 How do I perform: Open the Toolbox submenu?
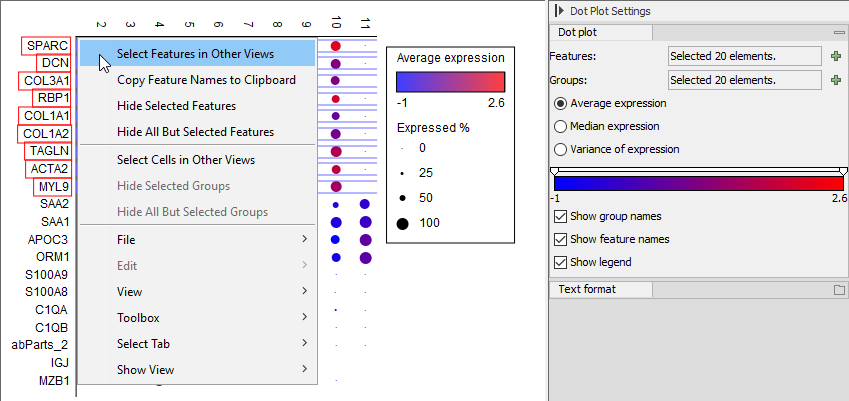[197, 318]
